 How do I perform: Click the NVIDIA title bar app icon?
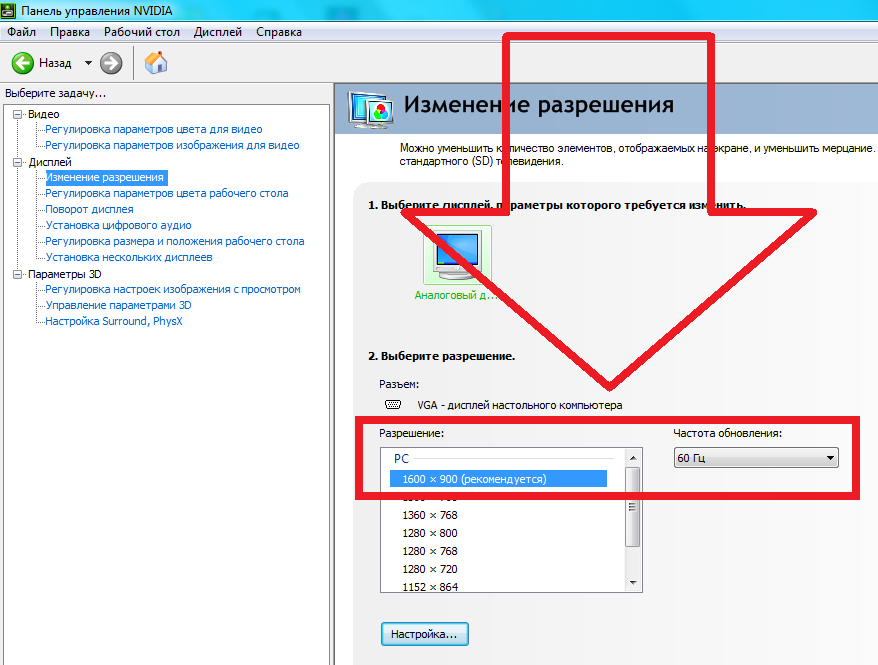8,11
